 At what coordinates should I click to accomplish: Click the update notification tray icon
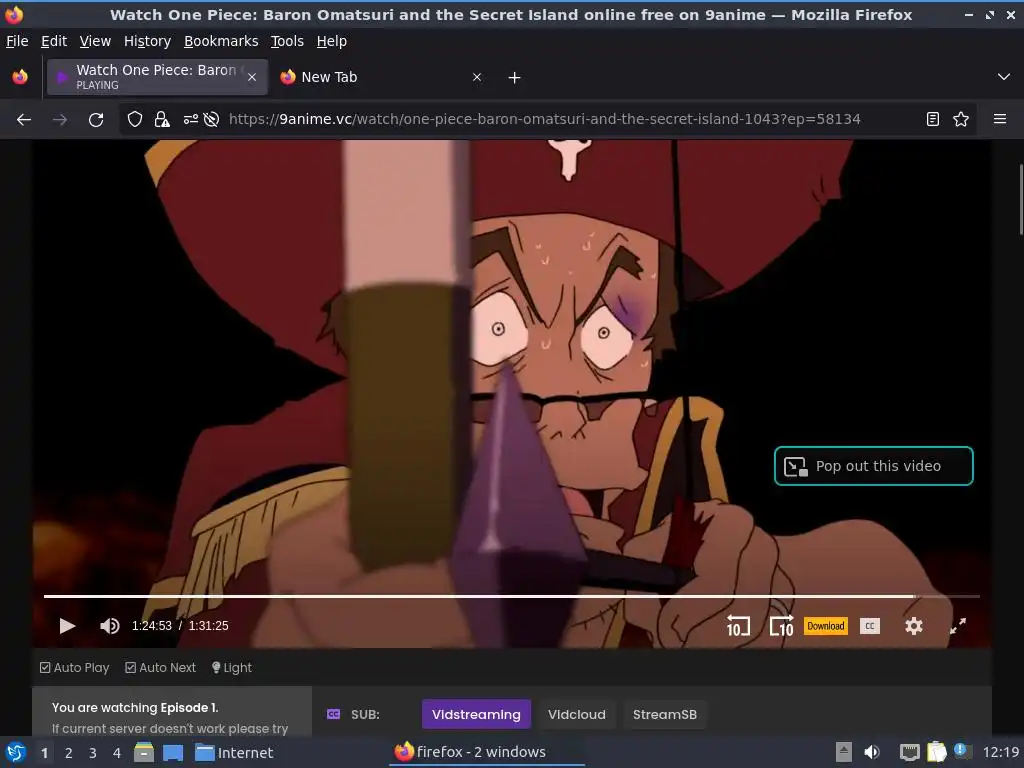[962, 751]
